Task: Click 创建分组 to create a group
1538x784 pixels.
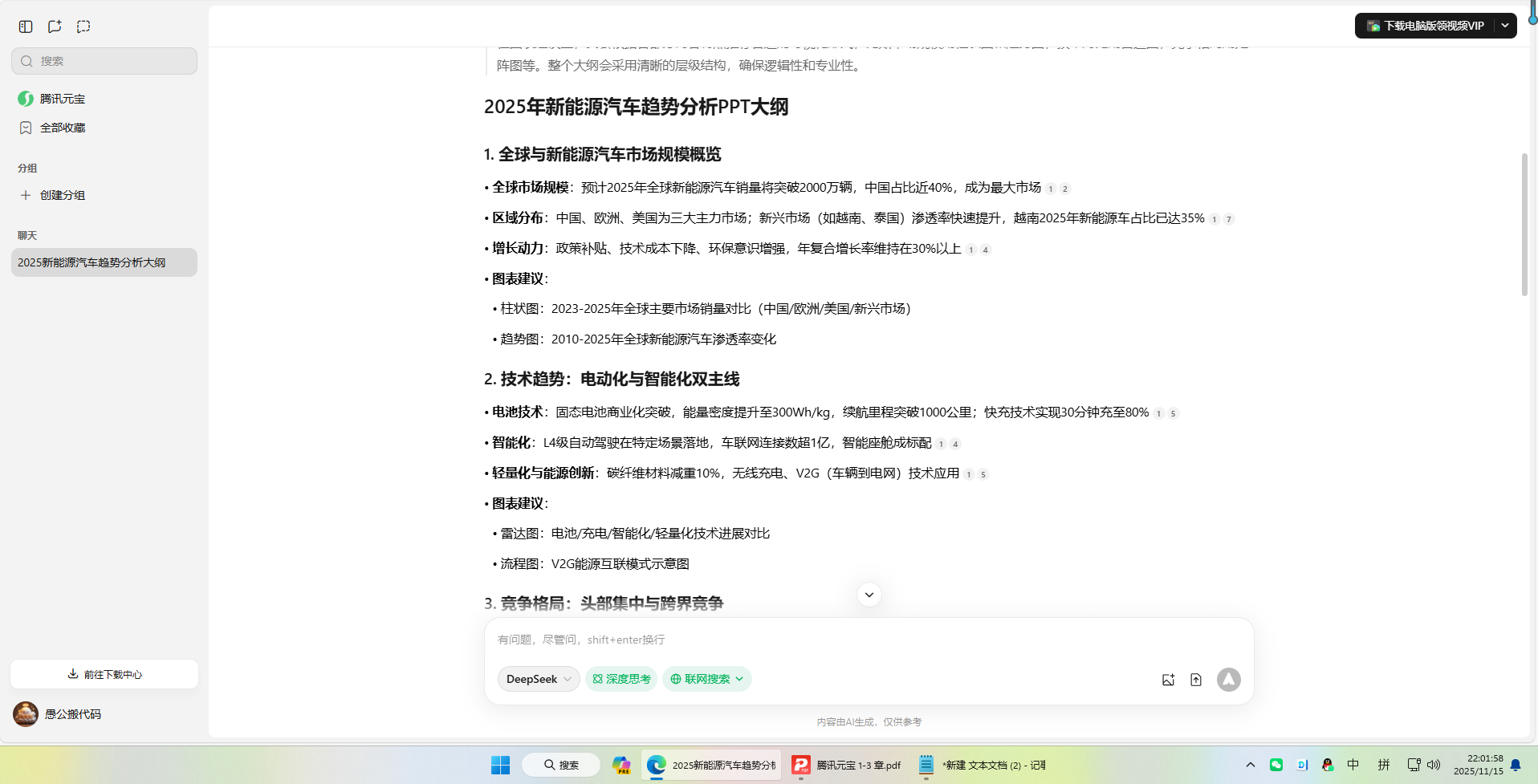Action: point(60,194)
